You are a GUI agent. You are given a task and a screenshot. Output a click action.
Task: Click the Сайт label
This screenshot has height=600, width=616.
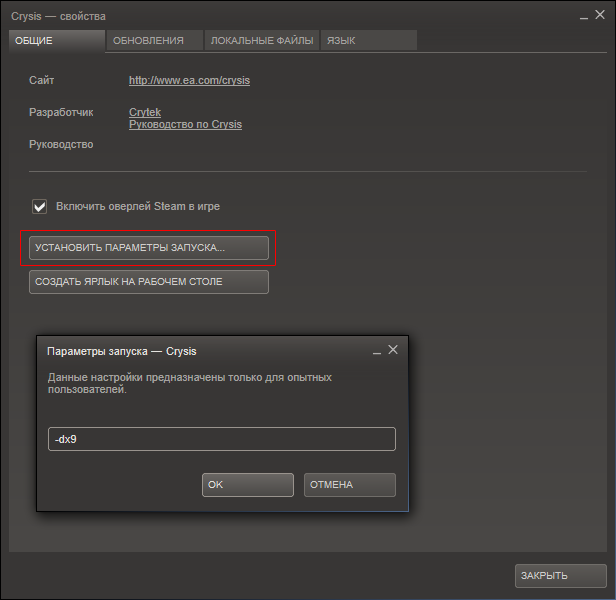pyautogui.click(x=42, y=80)
